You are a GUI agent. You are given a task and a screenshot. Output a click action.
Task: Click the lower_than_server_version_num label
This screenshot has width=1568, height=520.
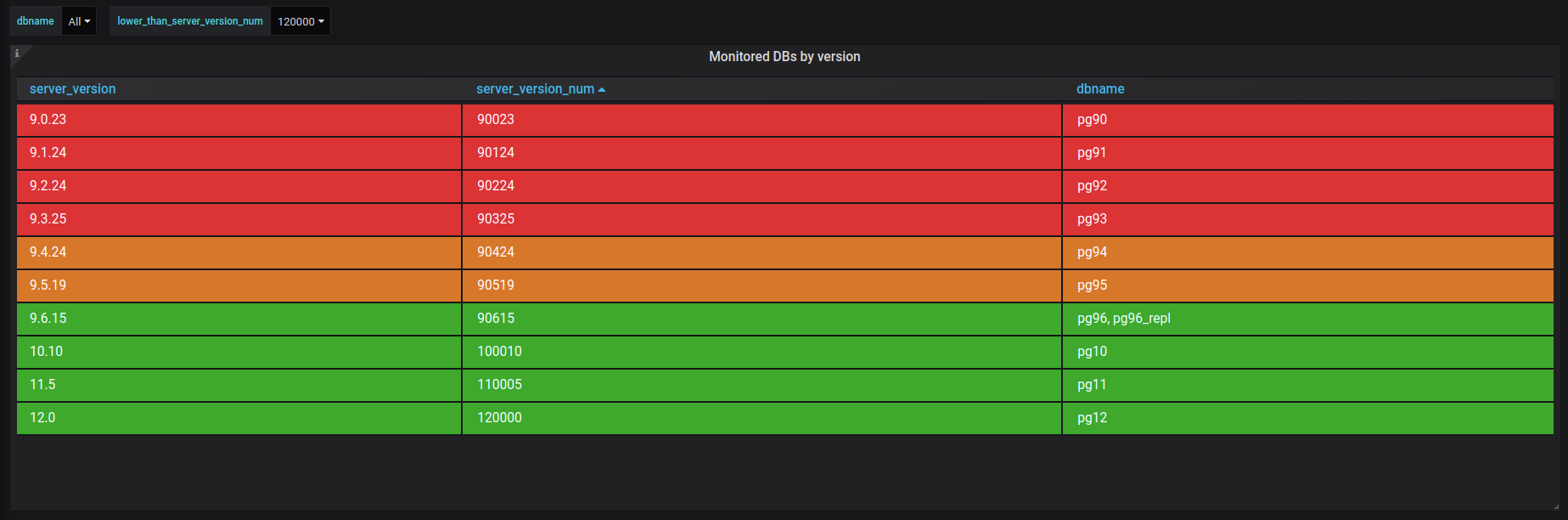tap(190, 21)
